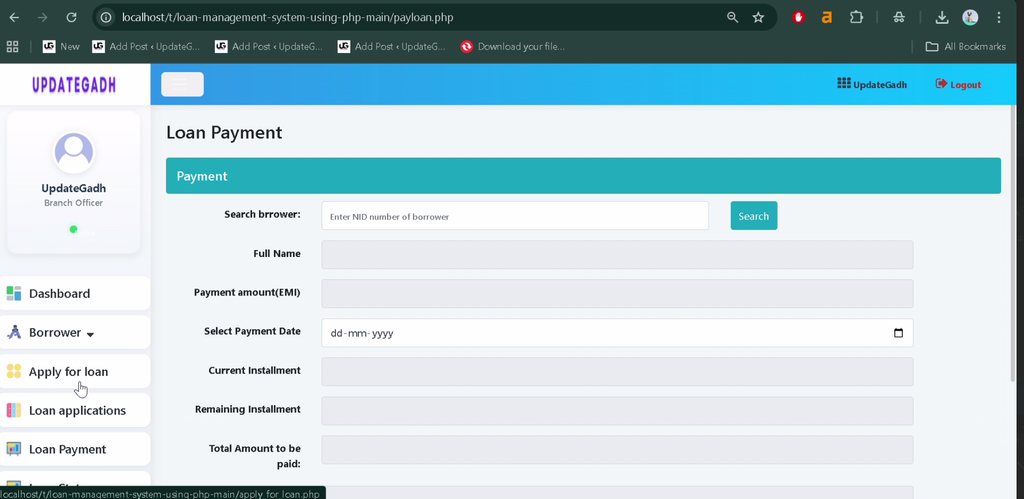Screen dimensions: 1024x499
Task: Click the Loan Payment sidebar icon
Action: point(14,449)
